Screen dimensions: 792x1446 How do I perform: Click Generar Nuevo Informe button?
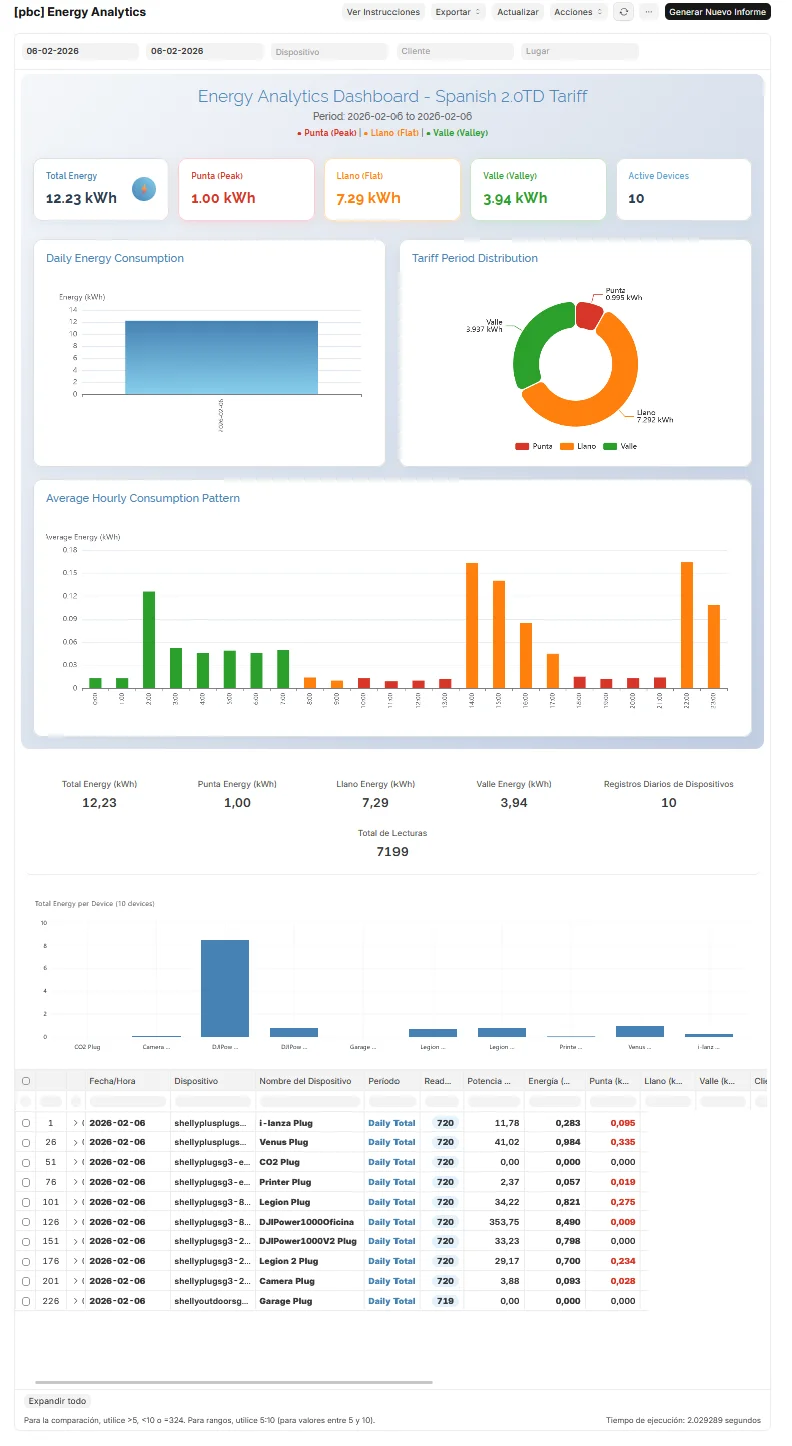(717, 12)
